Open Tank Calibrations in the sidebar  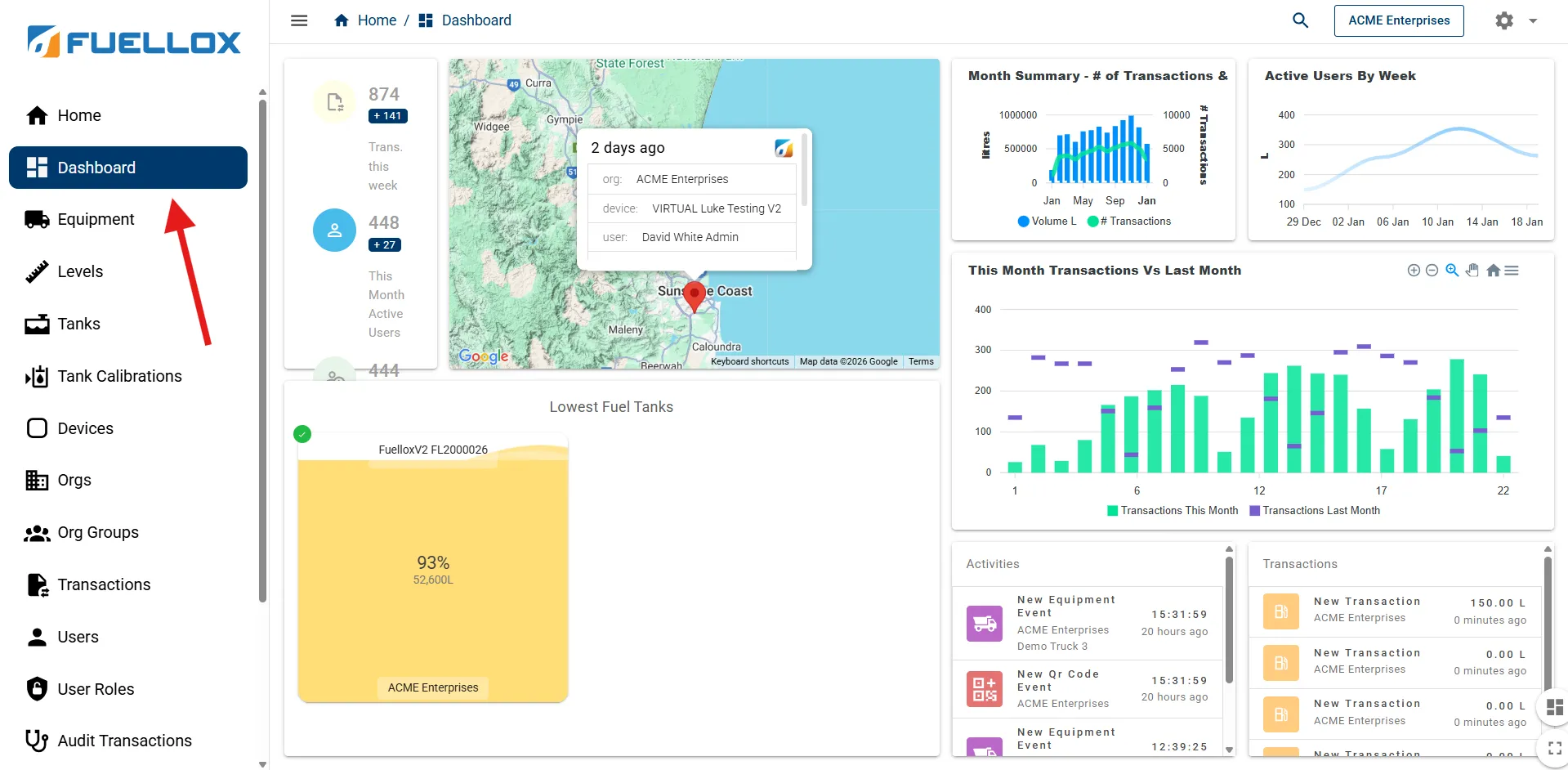click(x=128, y=376)
